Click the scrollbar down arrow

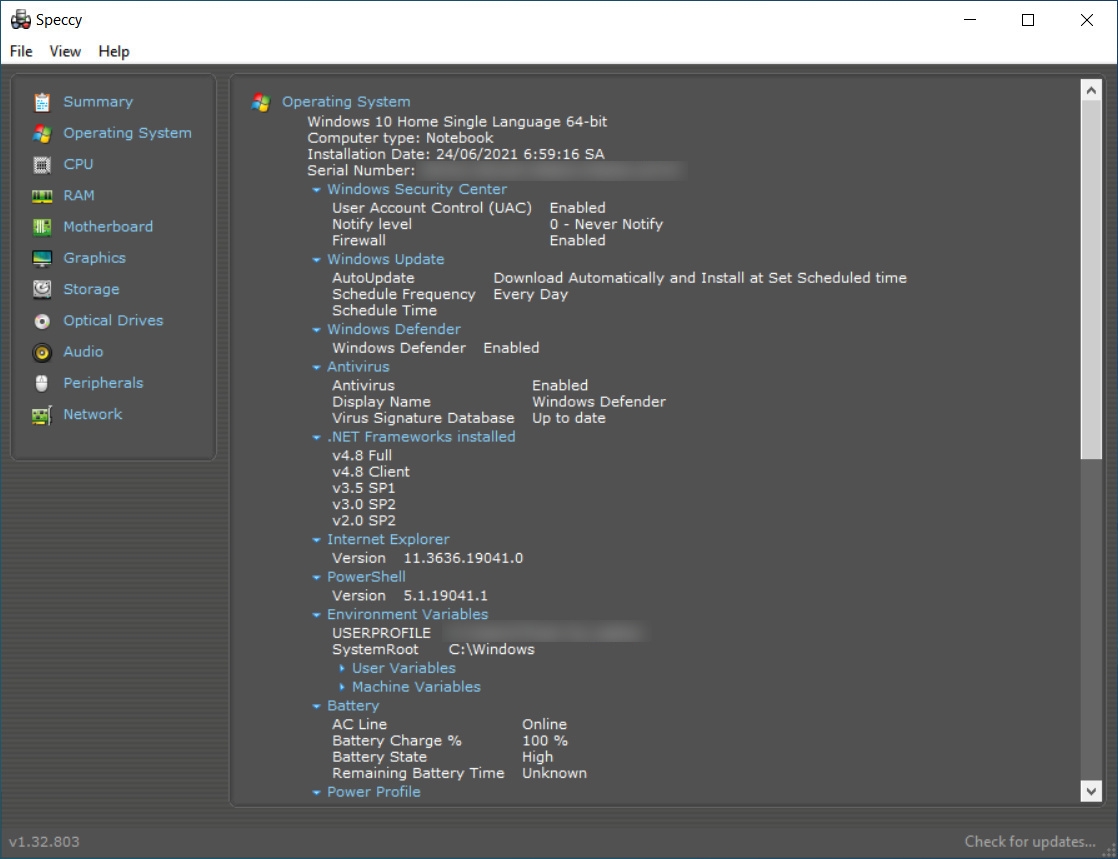[1091, 791]
